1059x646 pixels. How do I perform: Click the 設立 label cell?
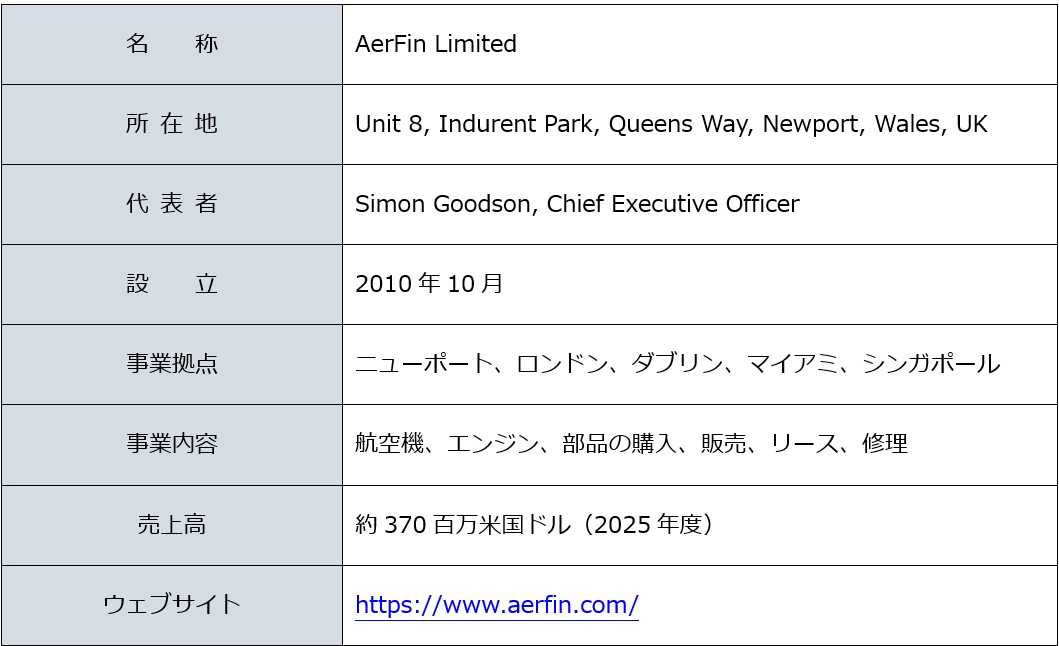(172, 284)
